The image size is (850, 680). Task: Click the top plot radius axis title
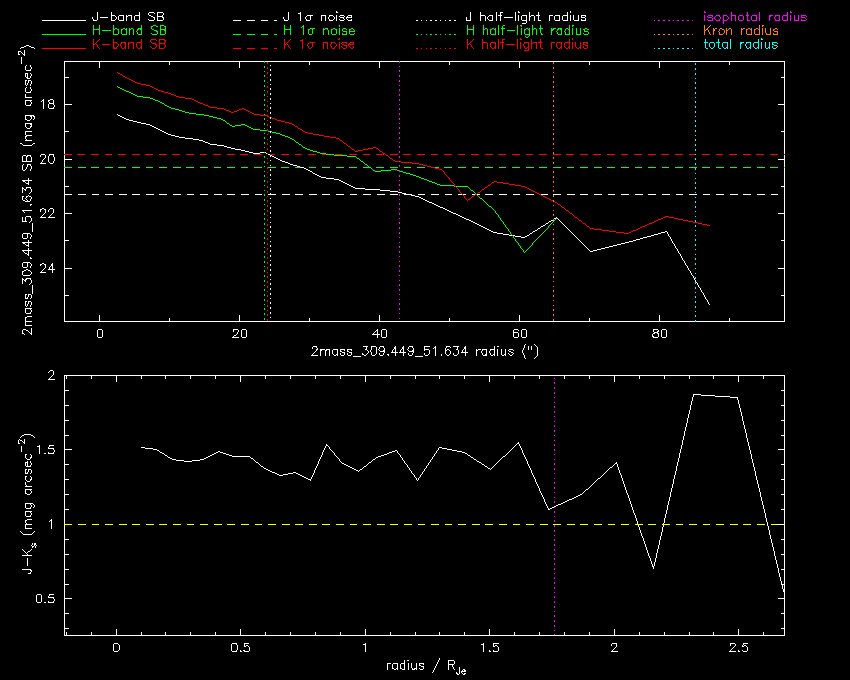(x=424, y=351)
